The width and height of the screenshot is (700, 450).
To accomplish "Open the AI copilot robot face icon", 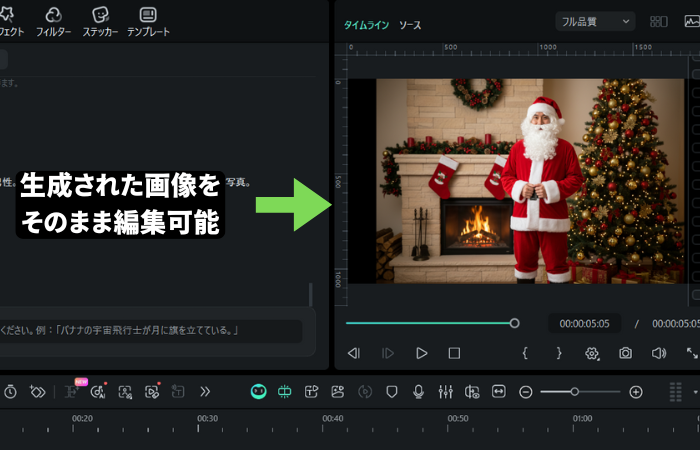I will tap(258, 392).
